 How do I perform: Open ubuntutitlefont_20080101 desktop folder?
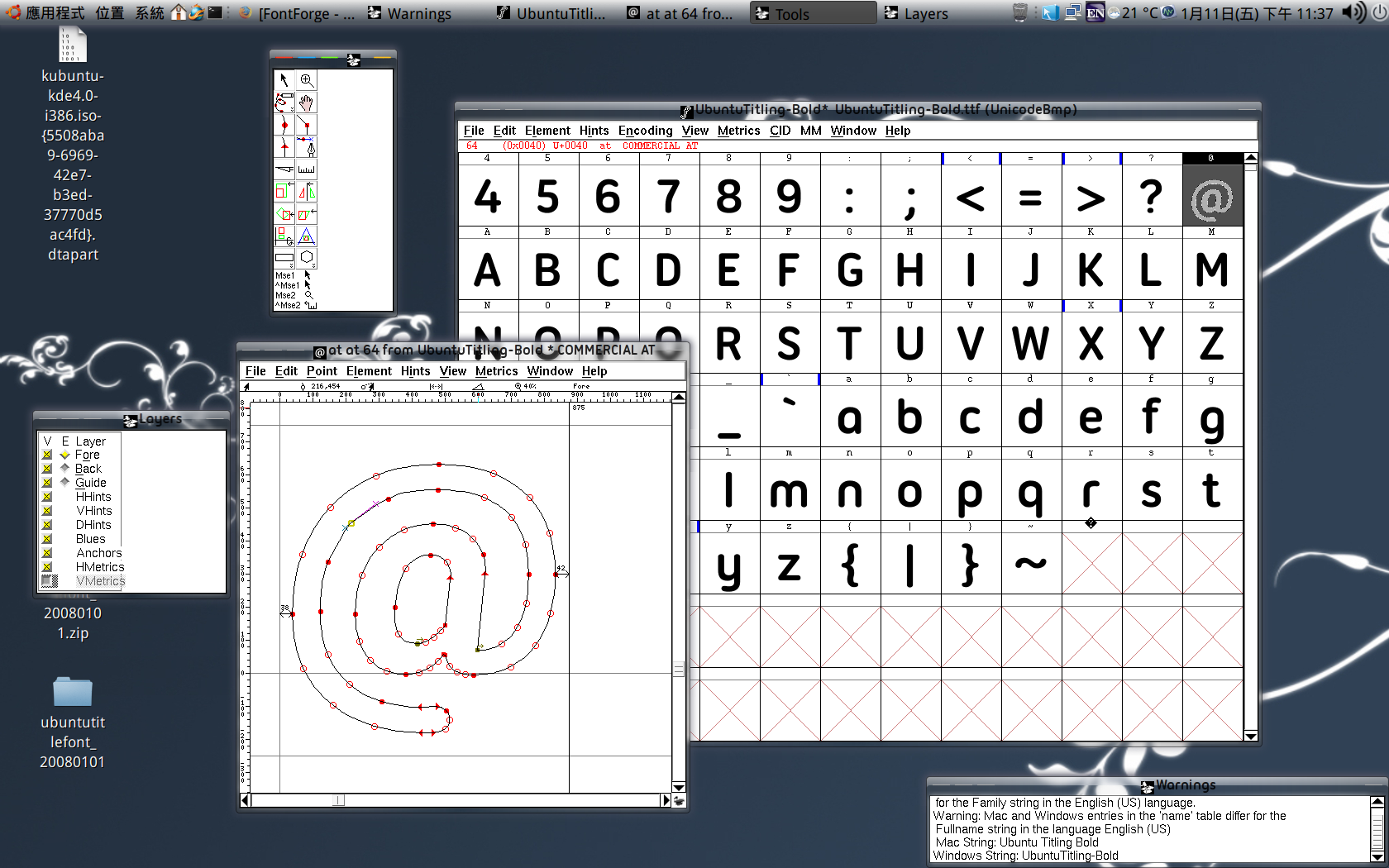[73, 723]
